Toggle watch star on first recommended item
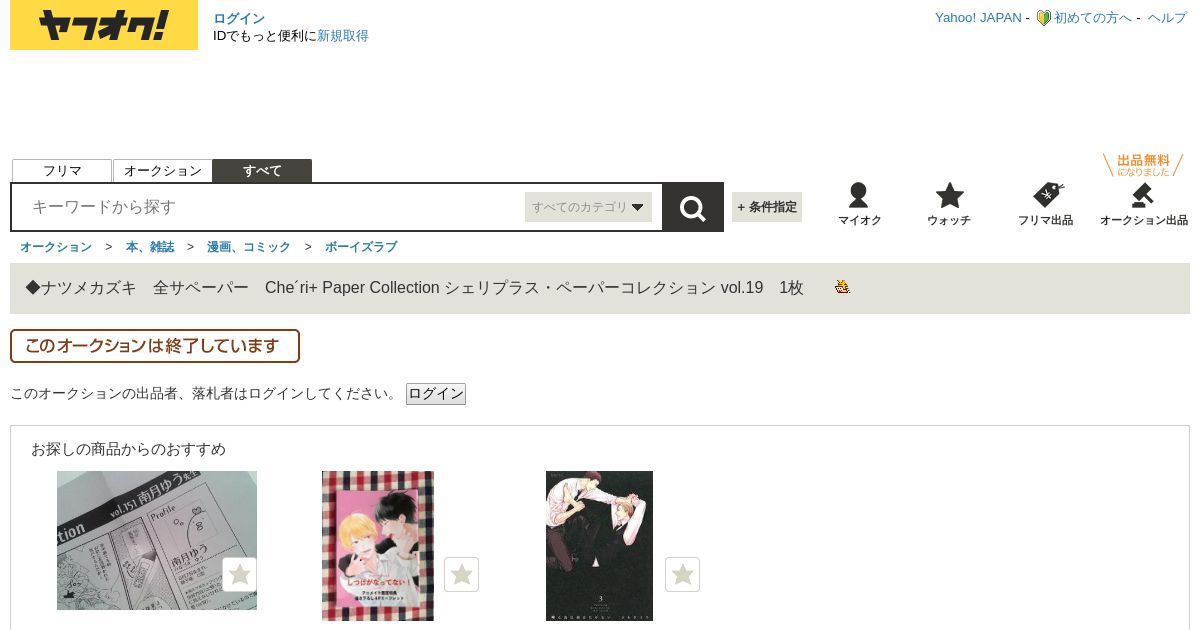 pyautogui.click(x=239, y=574)
